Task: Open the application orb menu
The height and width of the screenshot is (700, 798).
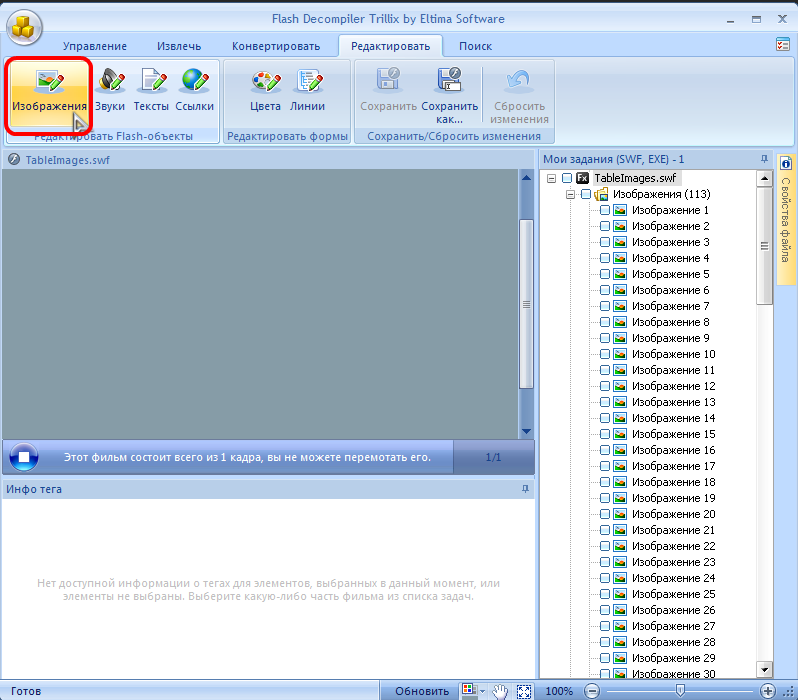Action: tap(23, 27)
